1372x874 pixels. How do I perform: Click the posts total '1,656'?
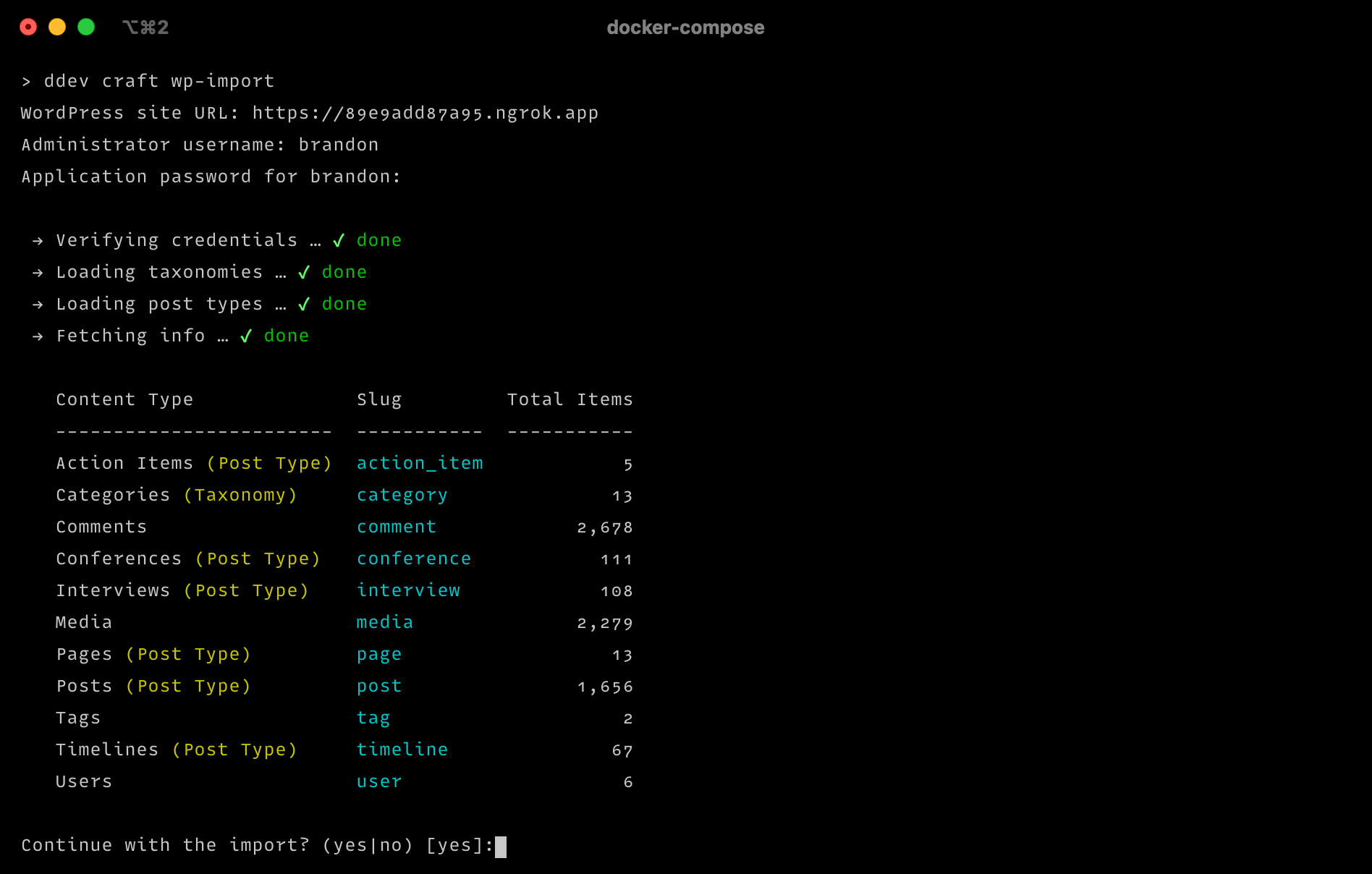point(605,687)
